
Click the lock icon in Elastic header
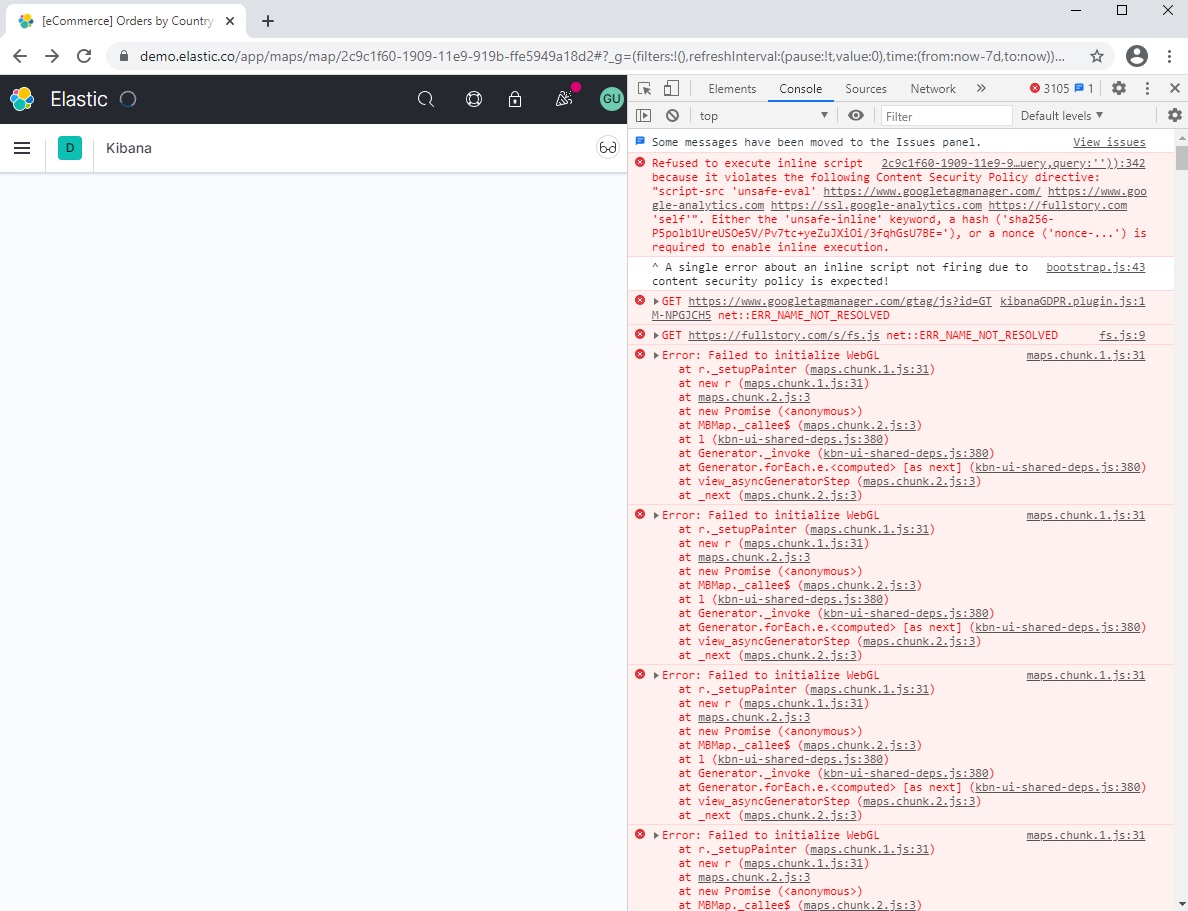coord(515,99)
